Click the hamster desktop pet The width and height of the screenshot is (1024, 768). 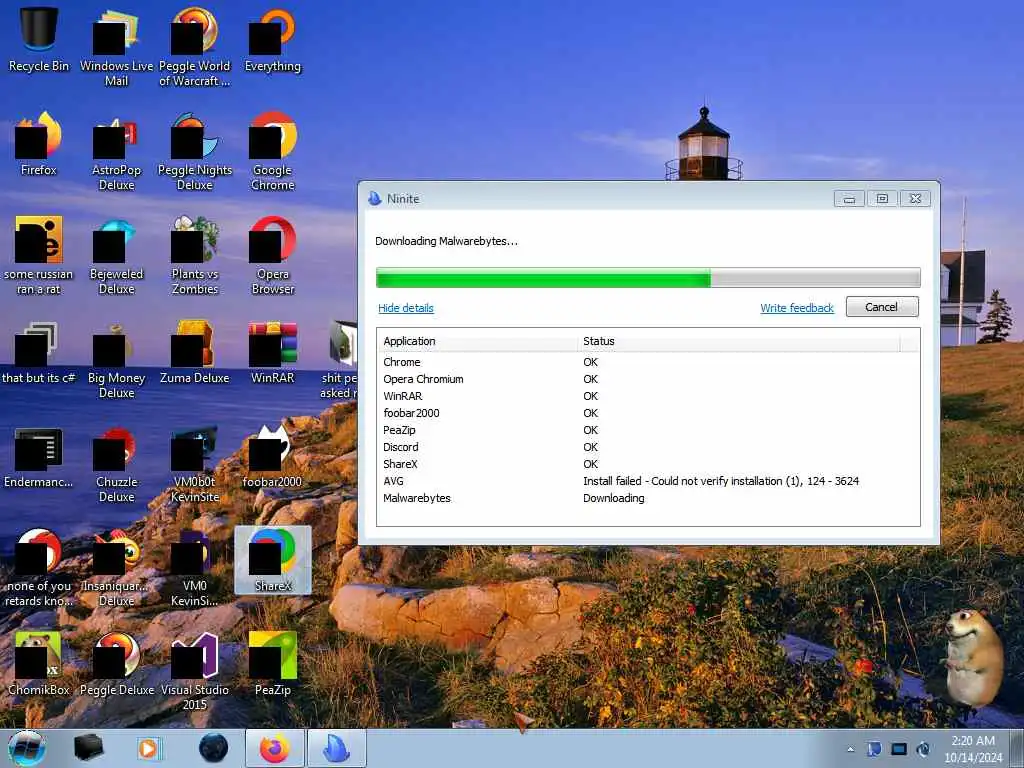(972, 656)
